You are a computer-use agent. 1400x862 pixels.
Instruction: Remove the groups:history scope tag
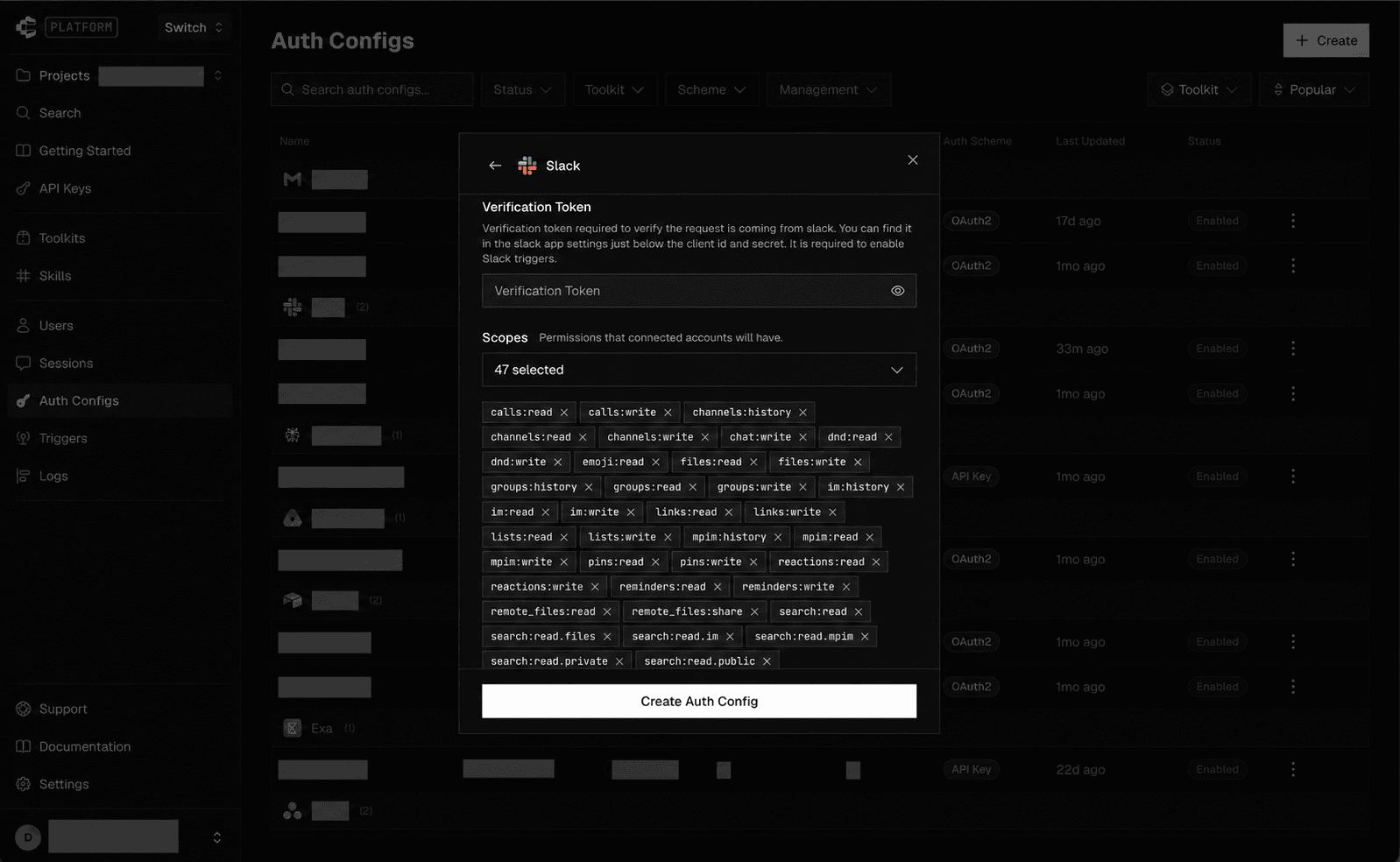(589, 487)
